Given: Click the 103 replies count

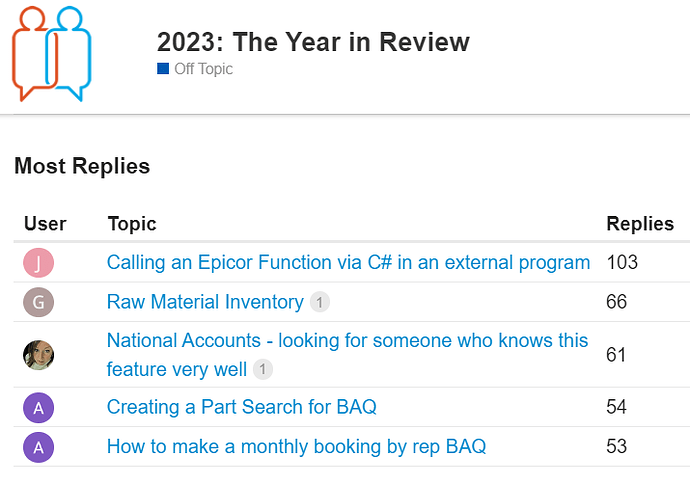Looking at the screenshot, I should 622,262.
